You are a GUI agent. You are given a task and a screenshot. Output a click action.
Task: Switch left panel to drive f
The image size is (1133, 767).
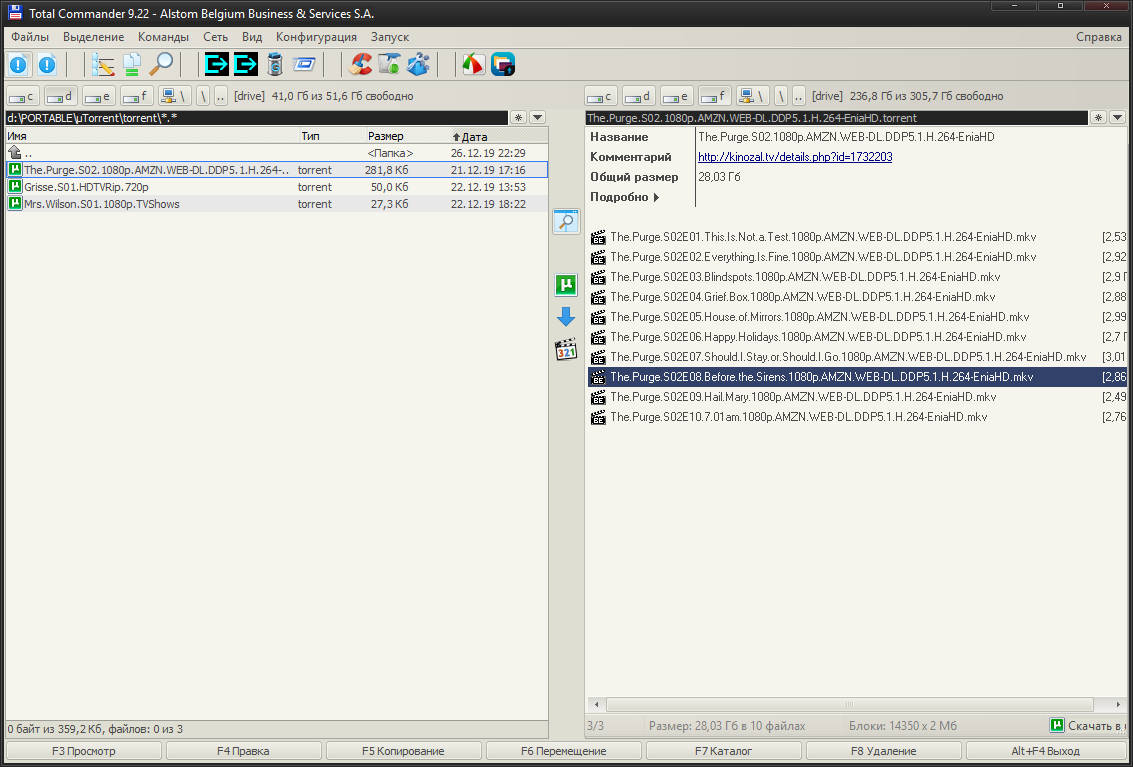[x=137, y=95]
